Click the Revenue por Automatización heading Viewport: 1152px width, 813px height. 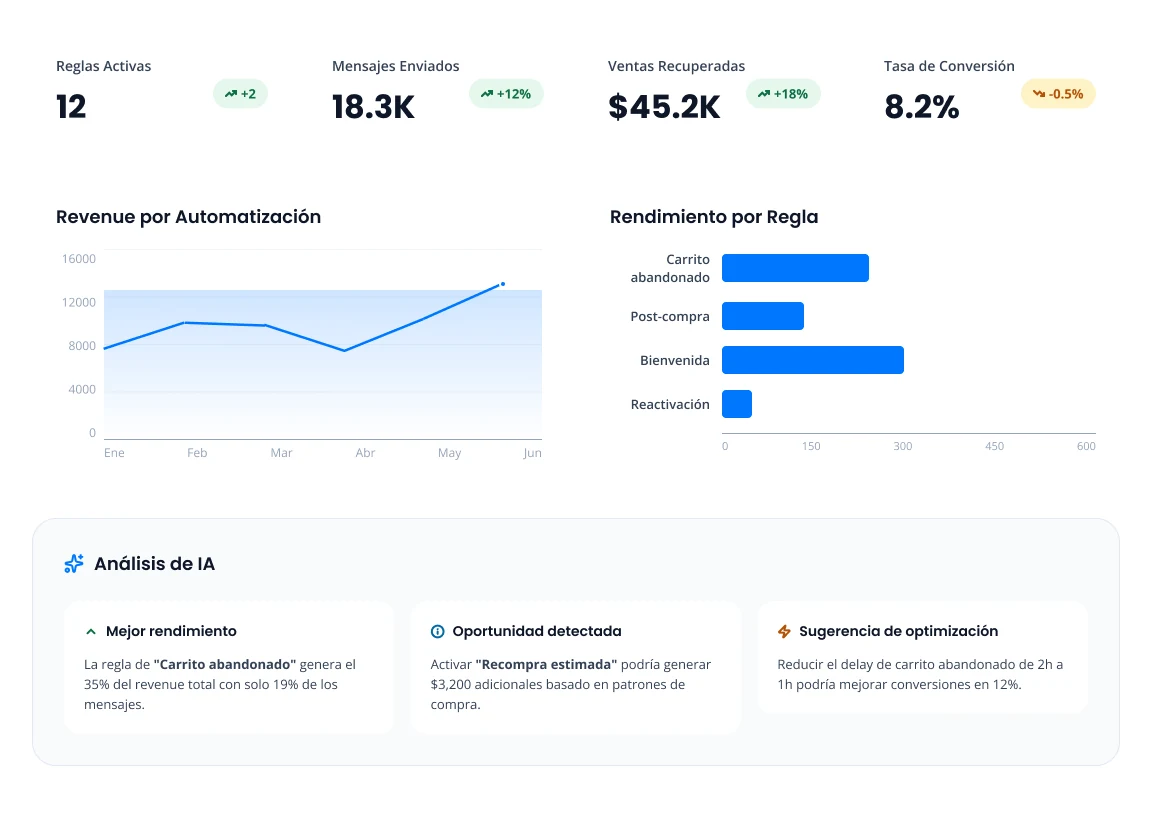pyautogui.click(x=189, y=217)
